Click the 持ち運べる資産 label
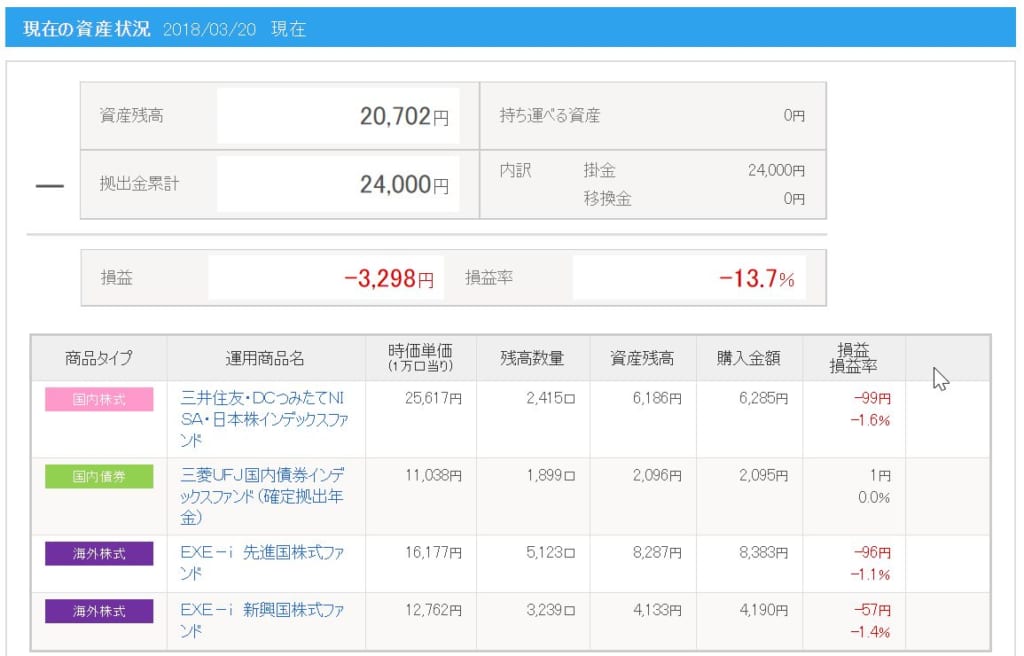The width and height of the screenshot is (1024, 656). 550,116
